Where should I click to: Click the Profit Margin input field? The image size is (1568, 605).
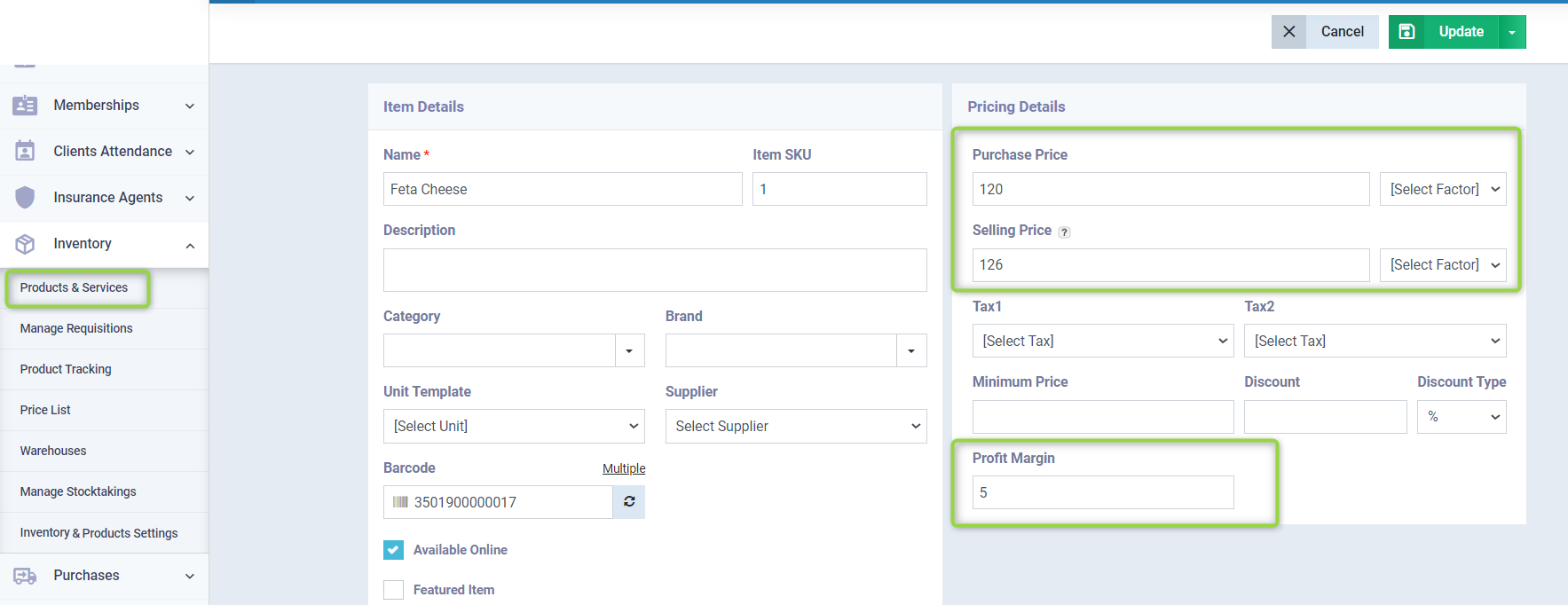pyautogui.click(x=1102, y=492)
